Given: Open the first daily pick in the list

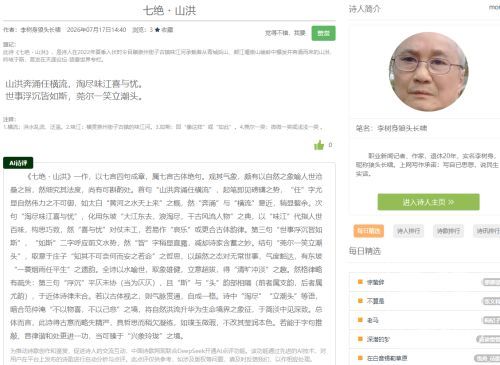Looking at the screenshot, I should click(375, 282).
